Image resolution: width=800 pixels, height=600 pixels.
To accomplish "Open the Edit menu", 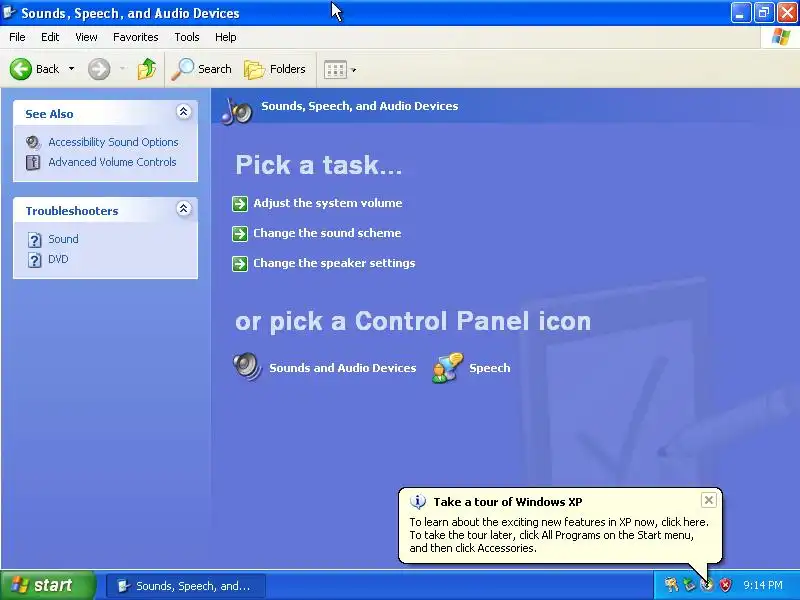I will (x=50, y=37).
